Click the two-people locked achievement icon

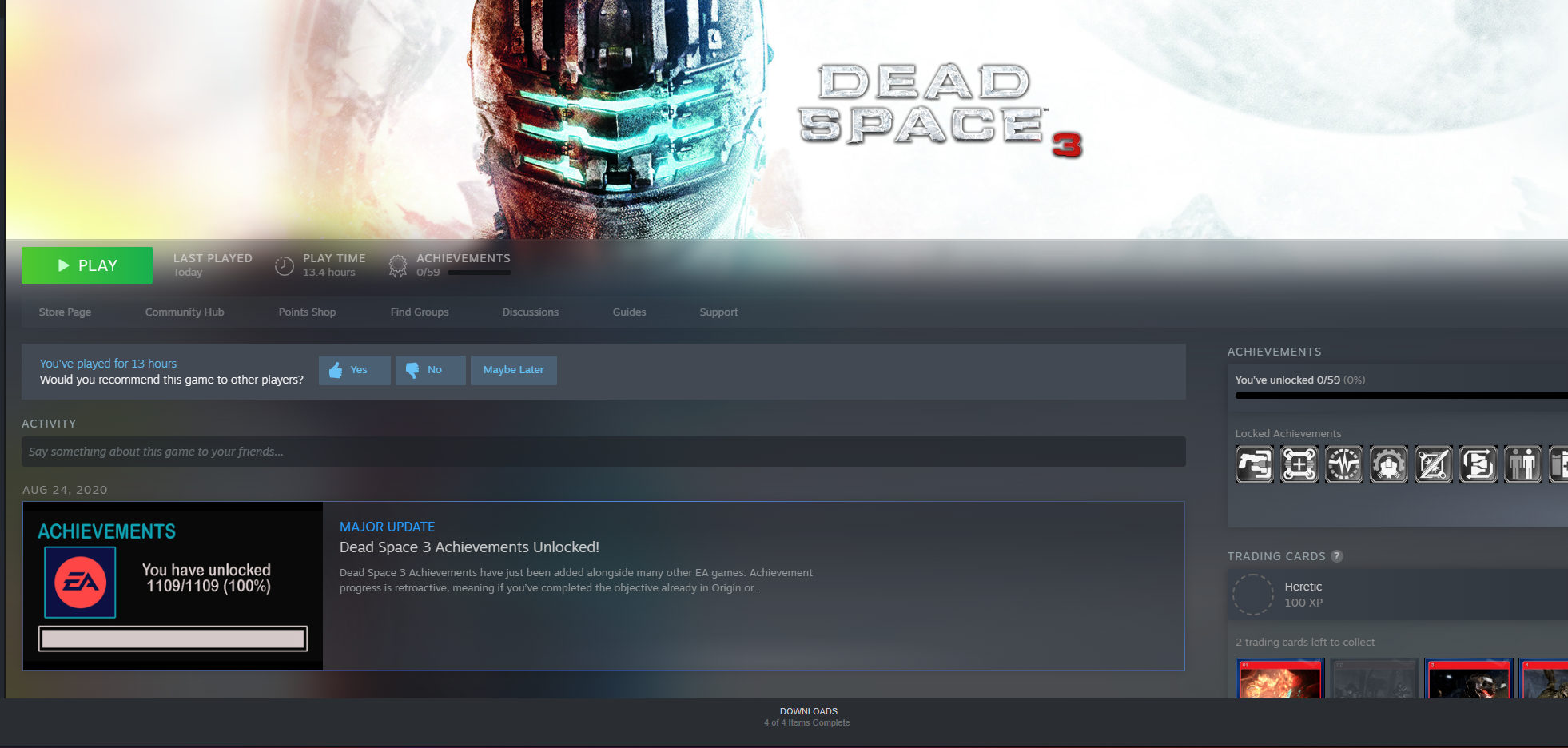point(1523,464)
